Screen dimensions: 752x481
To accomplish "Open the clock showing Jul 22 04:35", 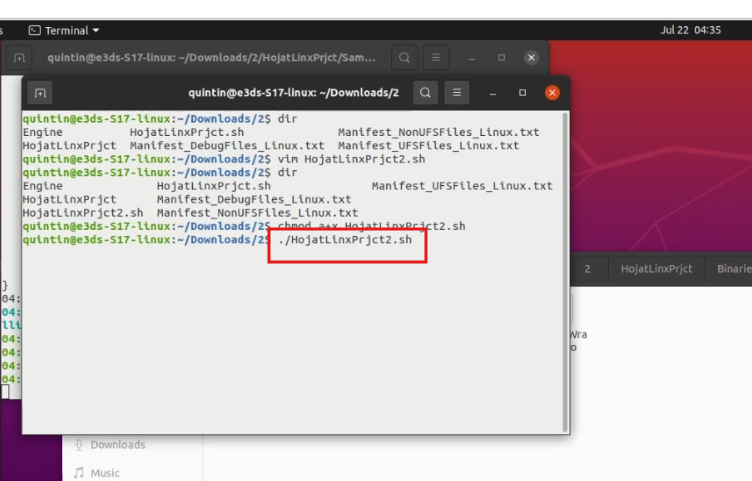I will [690, 30].
